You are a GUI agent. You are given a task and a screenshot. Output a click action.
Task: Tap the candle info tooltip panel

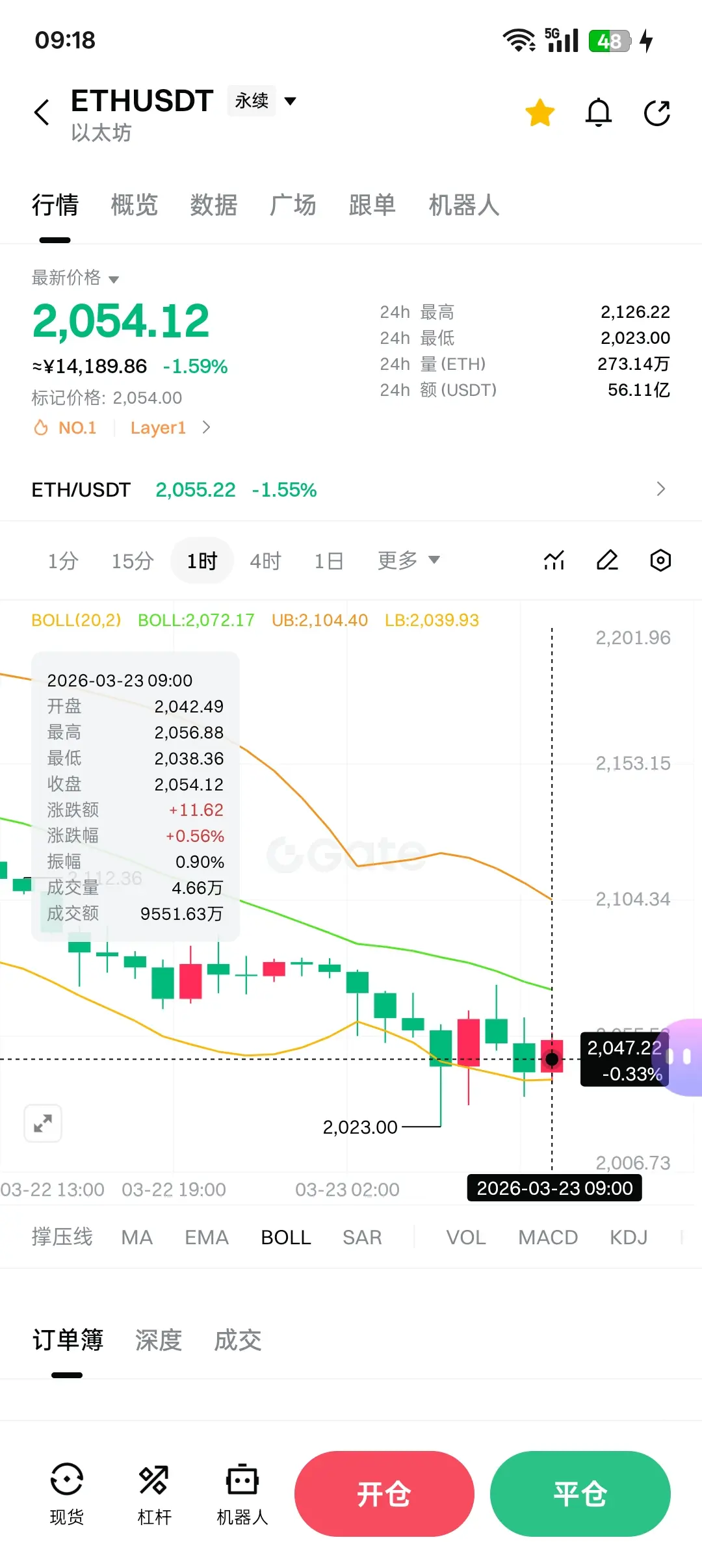click(135, 796)
